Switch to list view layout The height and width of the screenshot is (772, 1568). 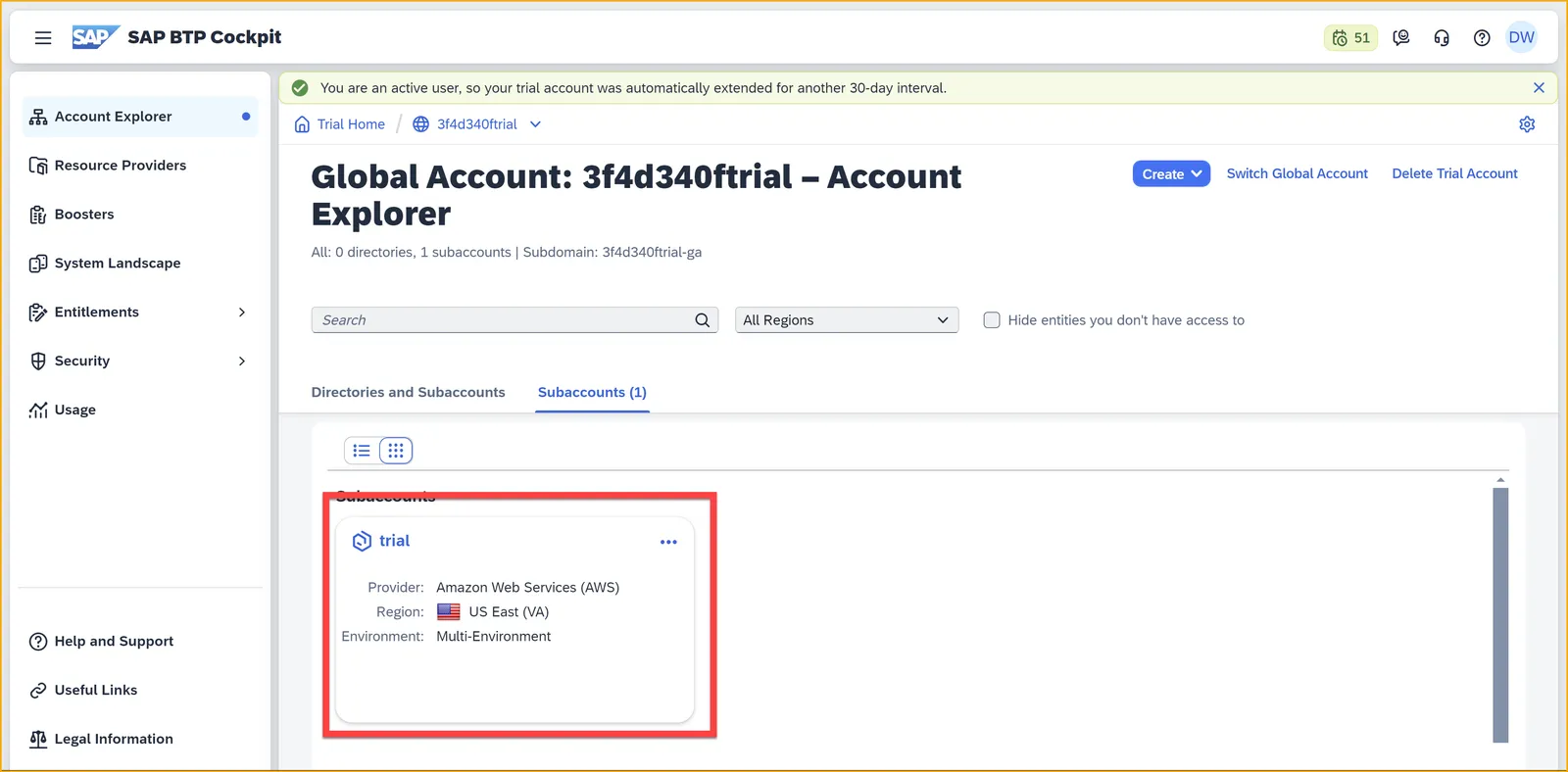point(362,451)
